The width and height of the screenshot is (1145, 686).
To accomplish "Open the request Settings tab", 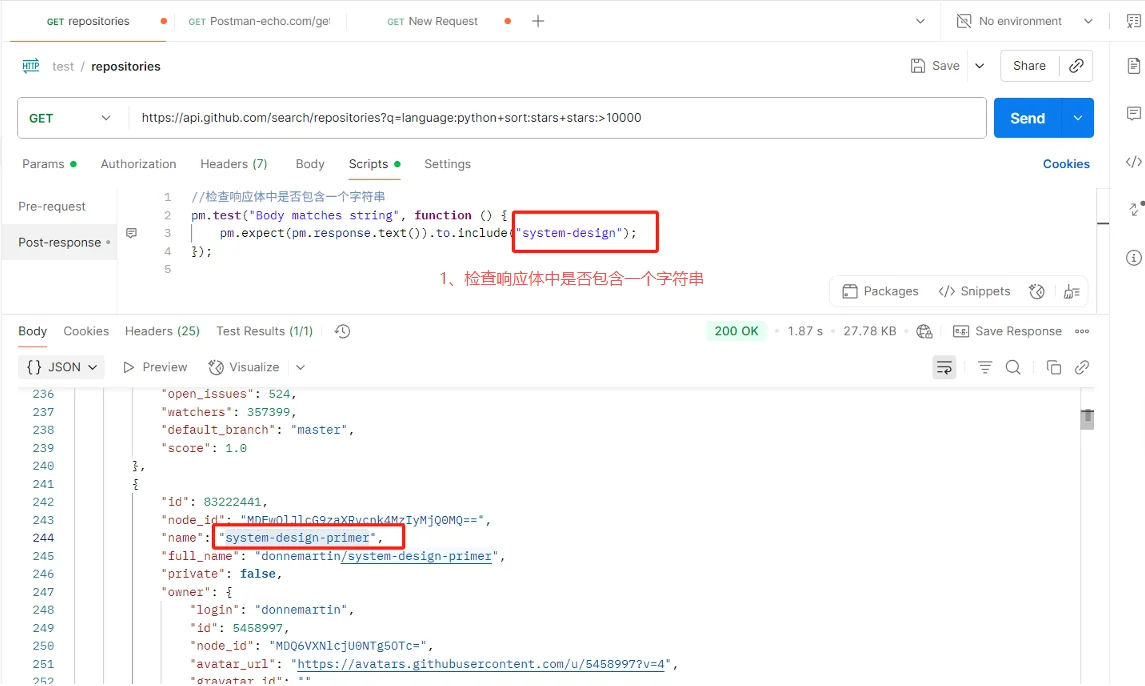I will pyautogui.click(x=447, y=164).
